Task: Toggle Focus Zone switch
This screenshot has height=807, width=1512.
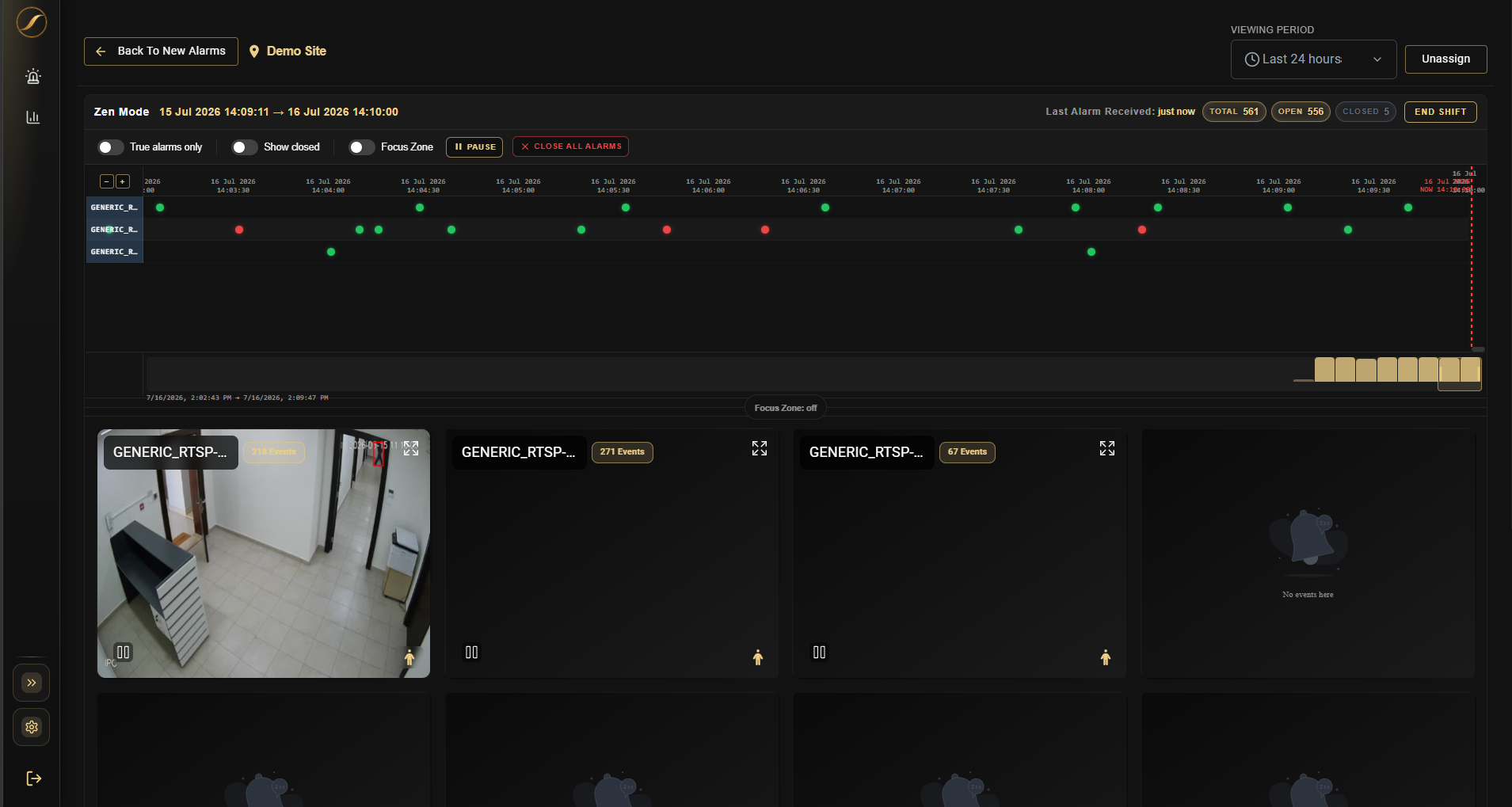Action: click(x=362, y=147)
